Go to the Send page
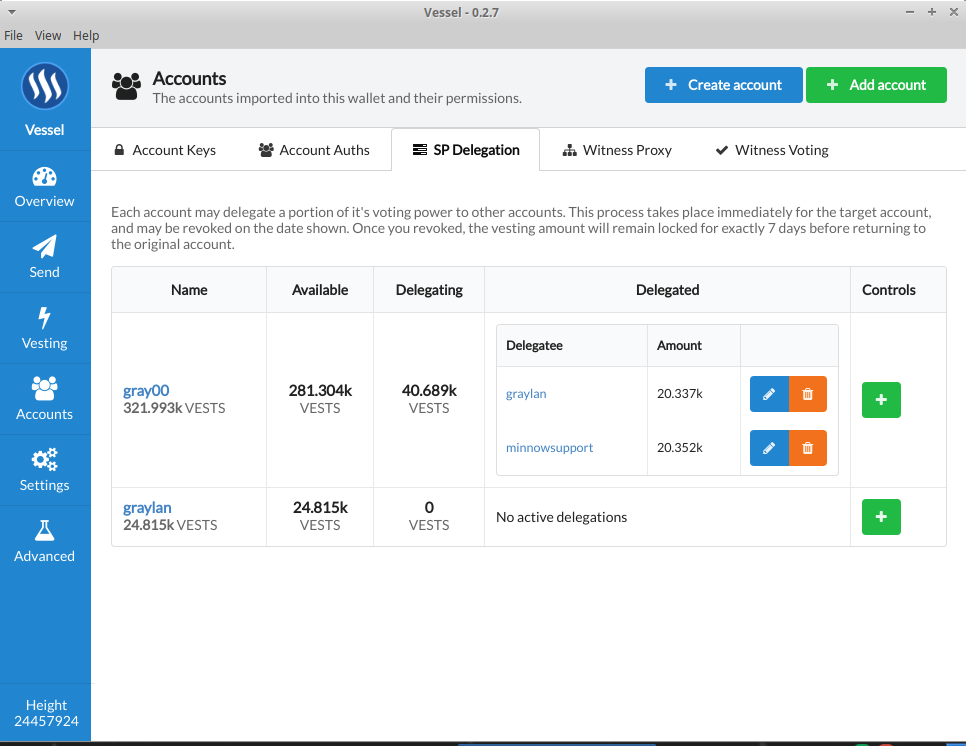The image size is (966, 746). 44,257
